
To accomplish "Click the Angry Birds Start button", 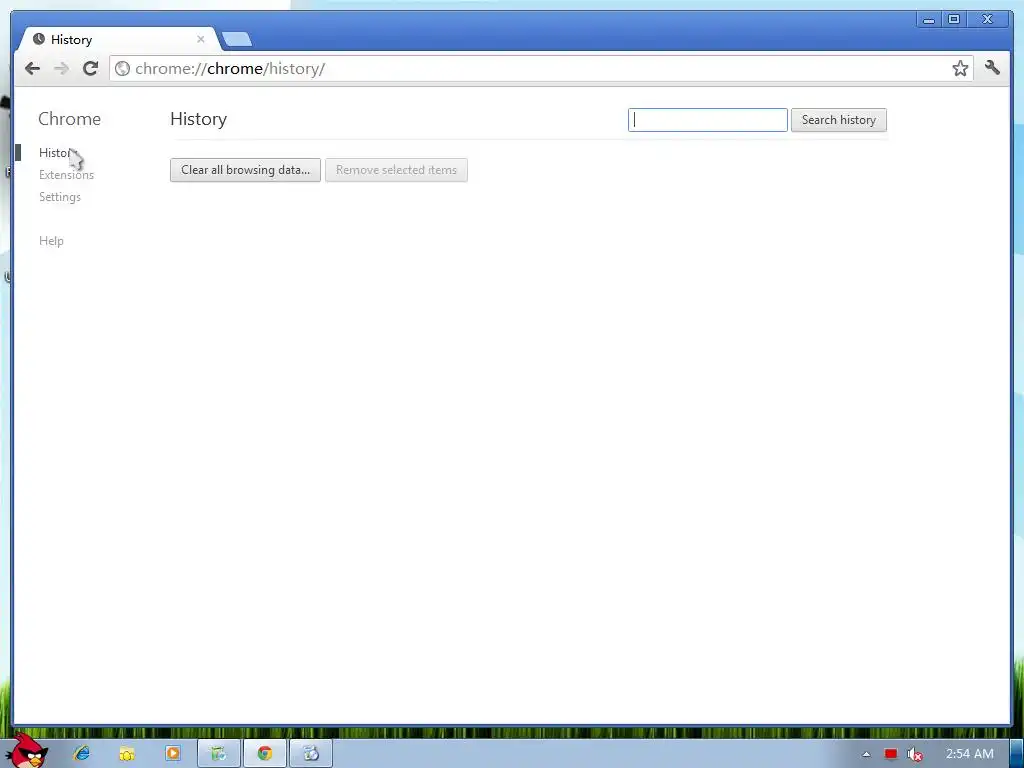I will point(27,751).
